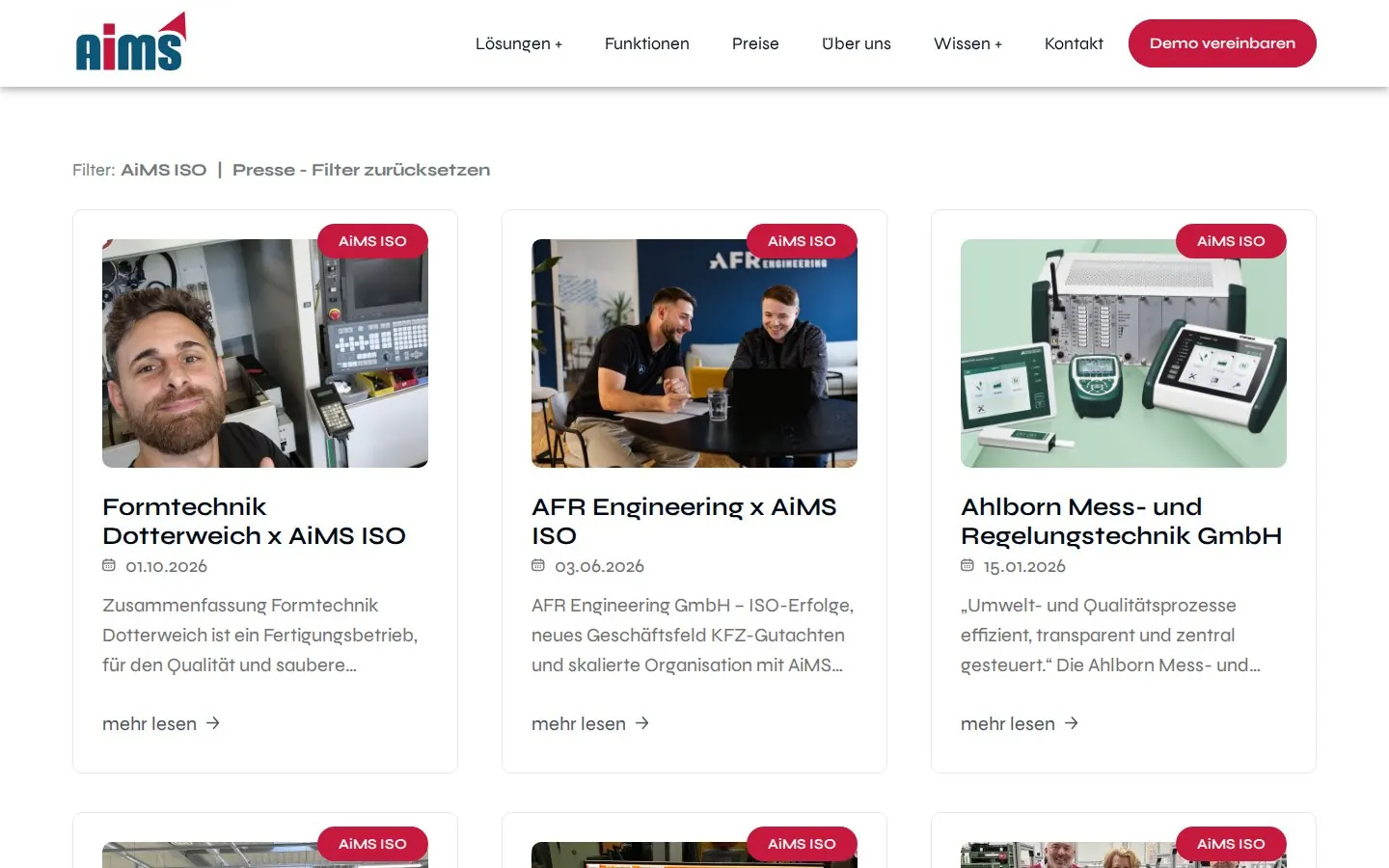Click AiMS ISO badge on AFR Engineering card
Viewport: 1389px width, 868px height.
[802, 241]
